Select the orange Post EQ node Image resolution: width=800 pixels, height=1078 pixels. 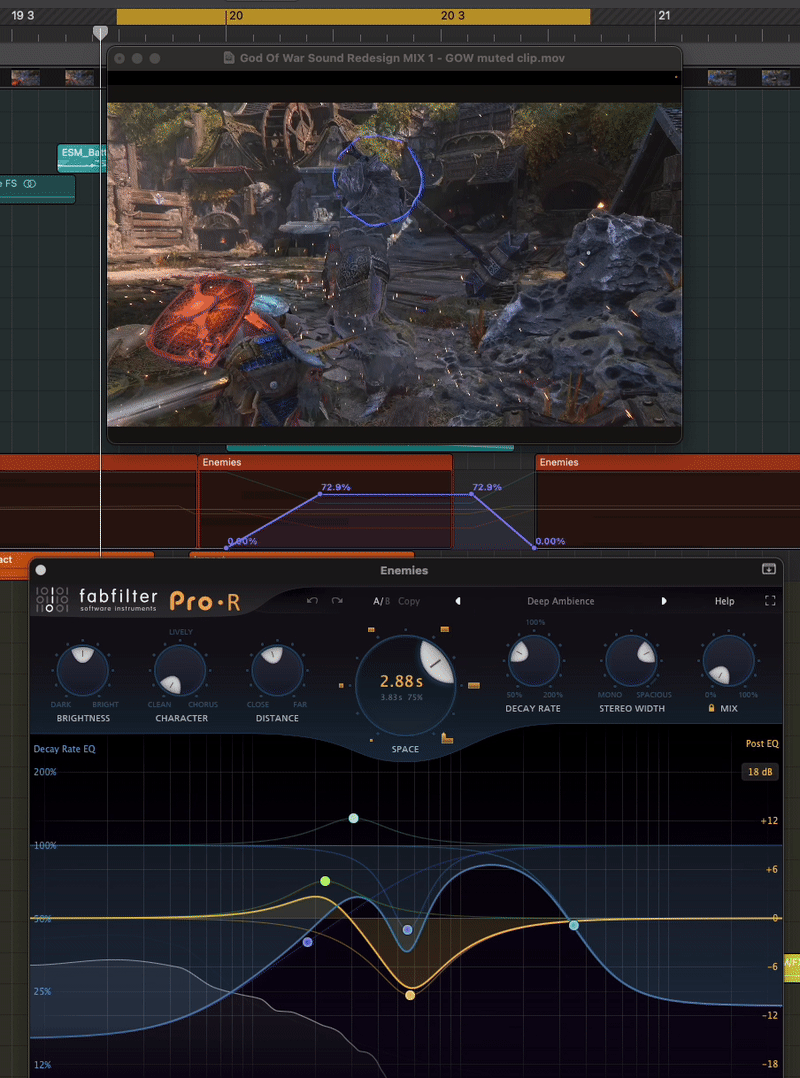(x=410, y=995)
